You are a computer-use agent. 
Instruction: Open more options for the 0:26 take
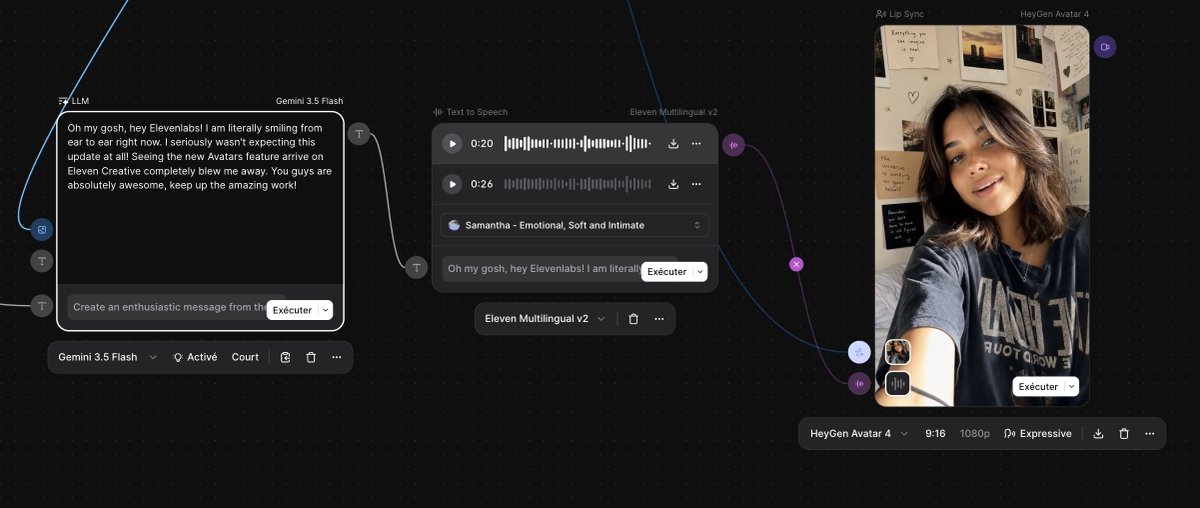696,184
